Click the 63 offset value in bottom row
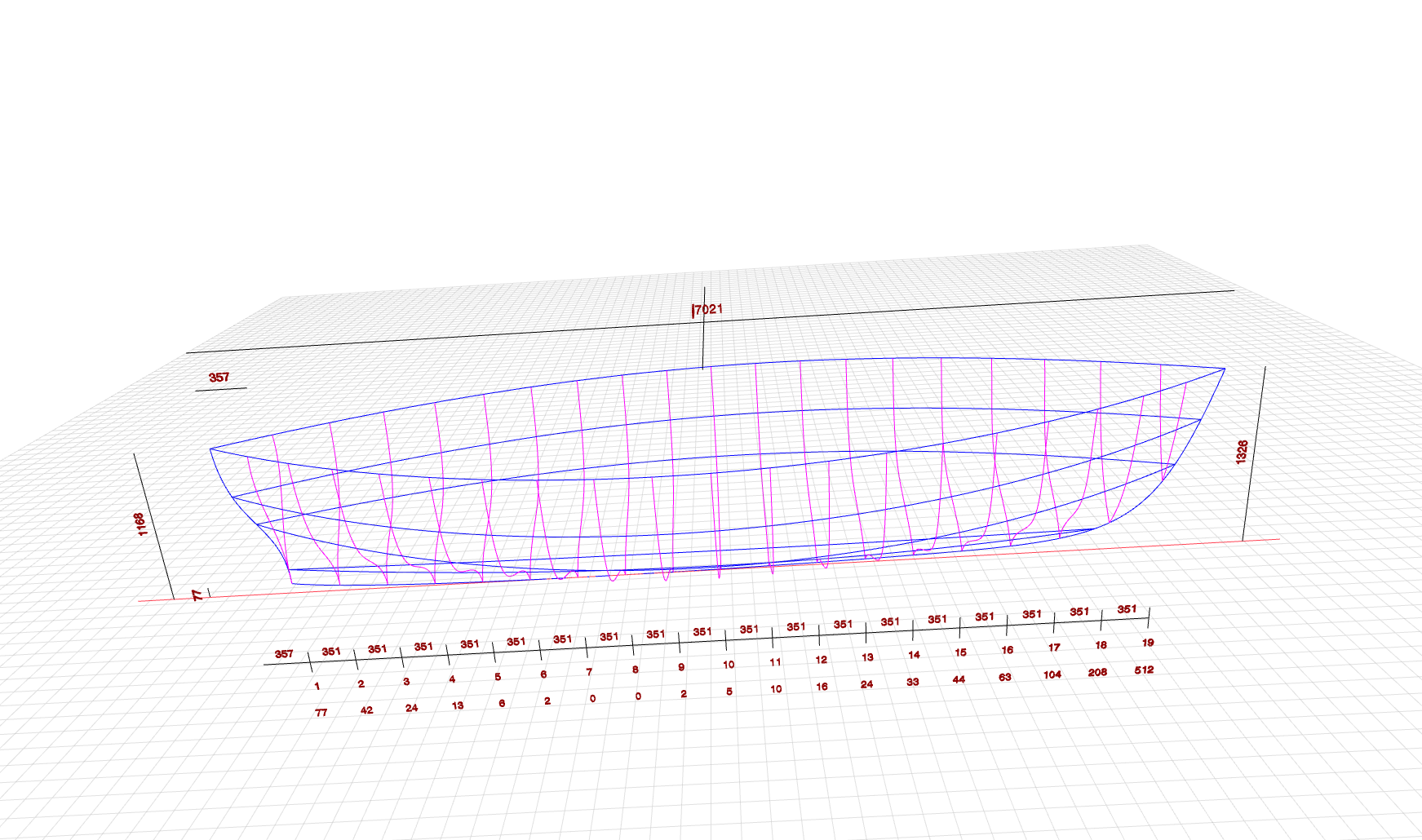This screenshot has width=1422, height=840. [x=1005, y=677]
